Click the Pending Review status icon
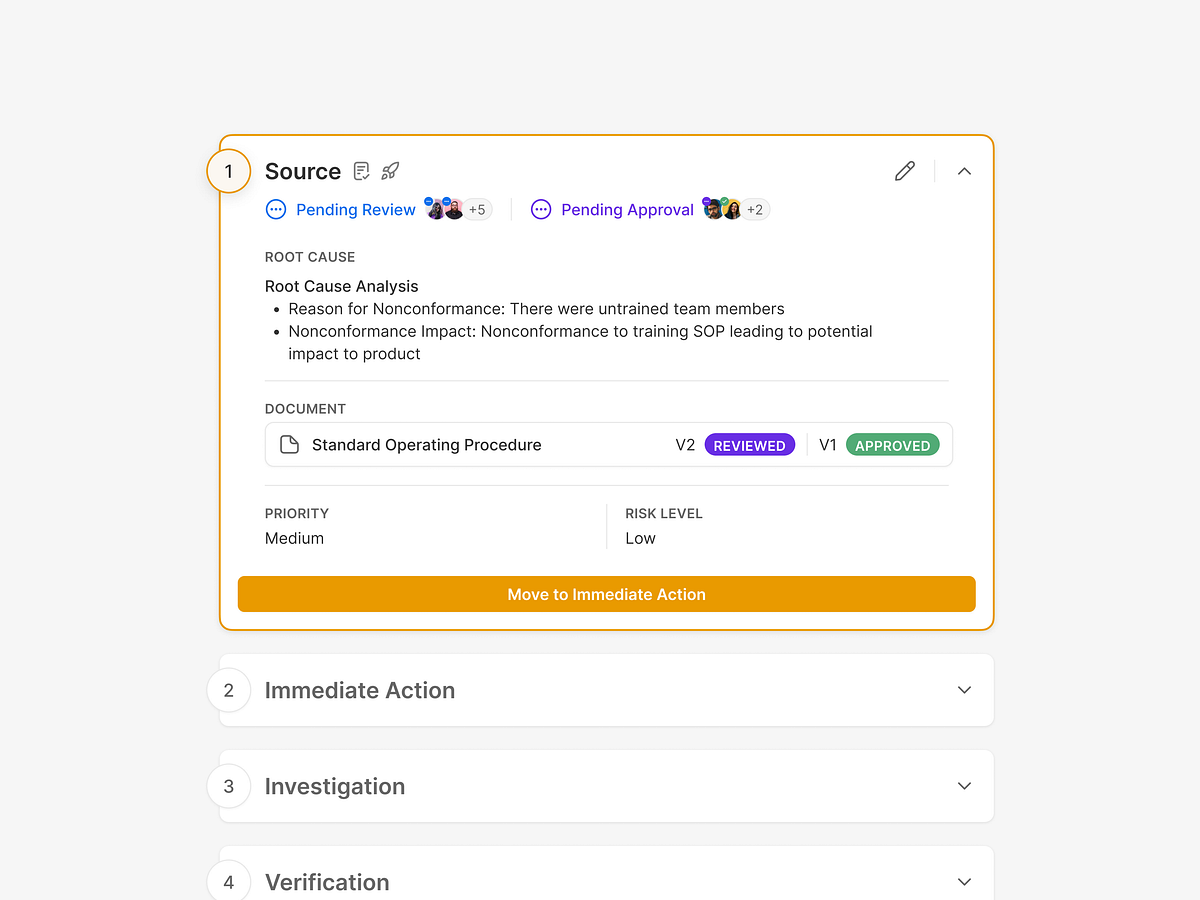1200x900 pixels. click(x=275, y=209)
